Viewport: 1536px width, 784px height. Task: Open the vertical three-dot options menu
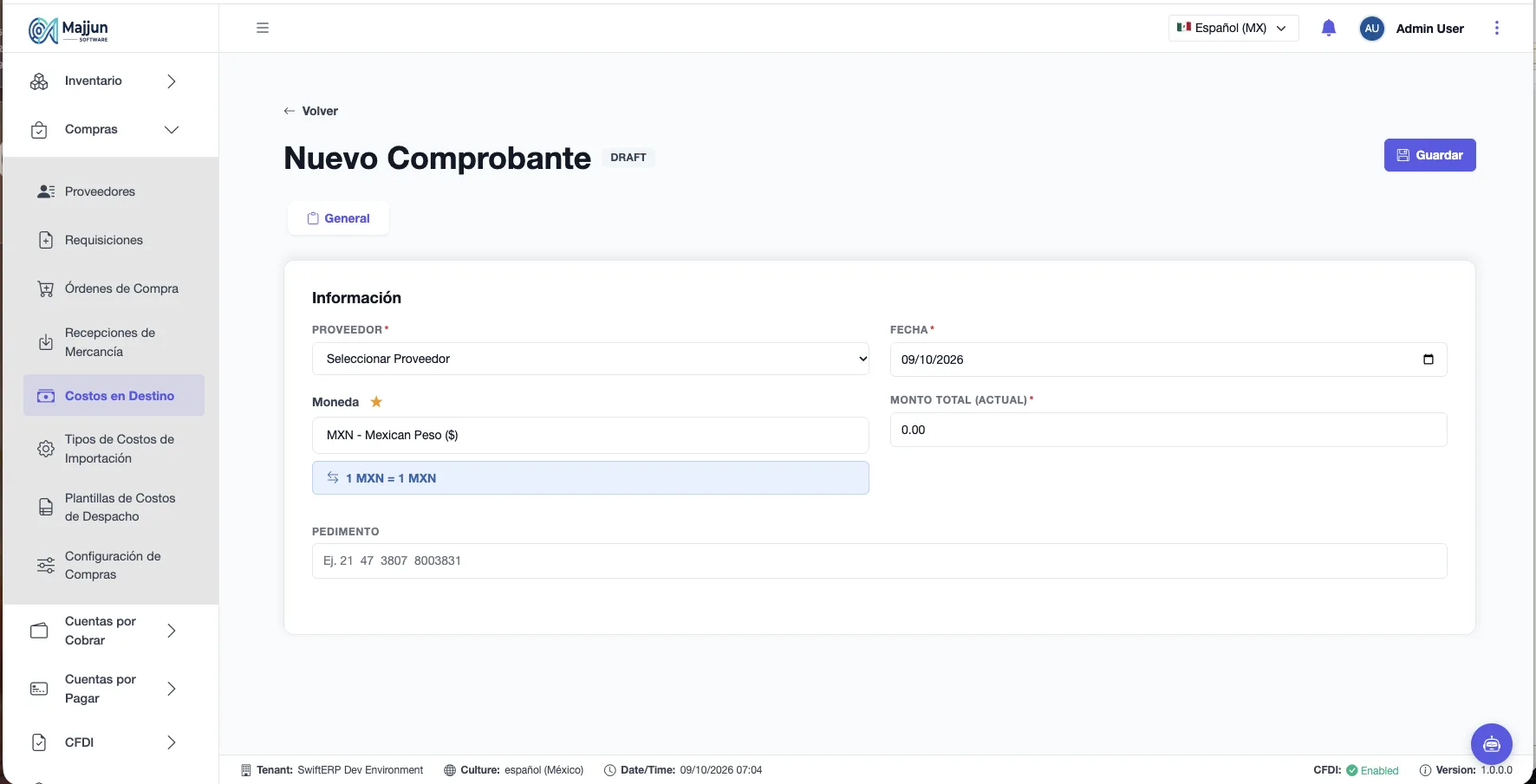click(x=1496, y=28)
